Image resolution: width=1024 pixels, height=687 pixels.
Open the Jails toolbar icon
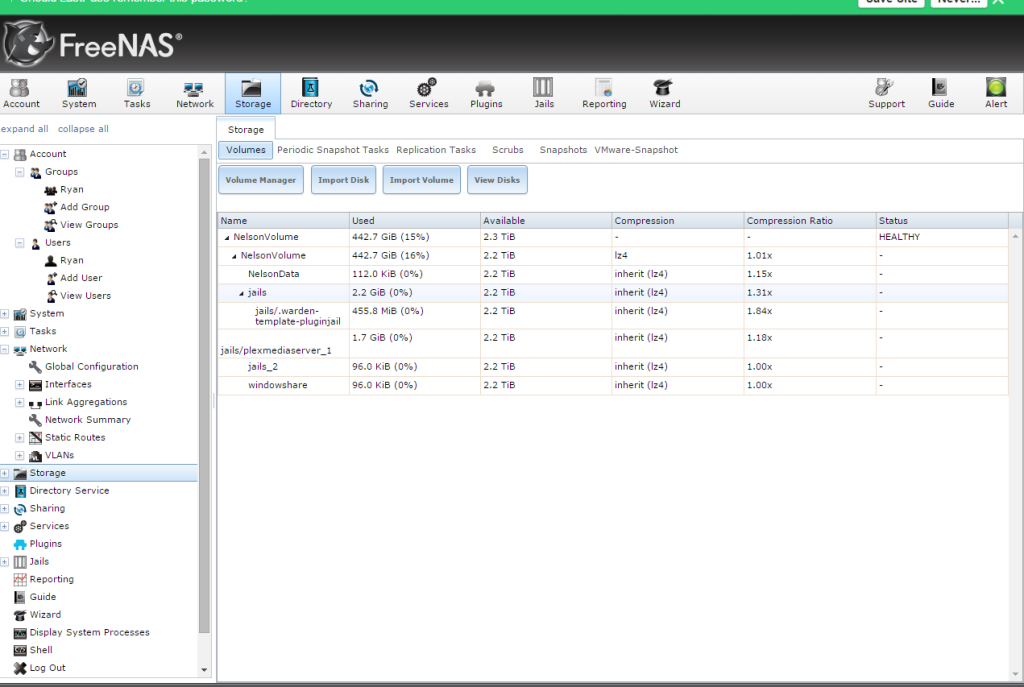(x=543, y=93)
